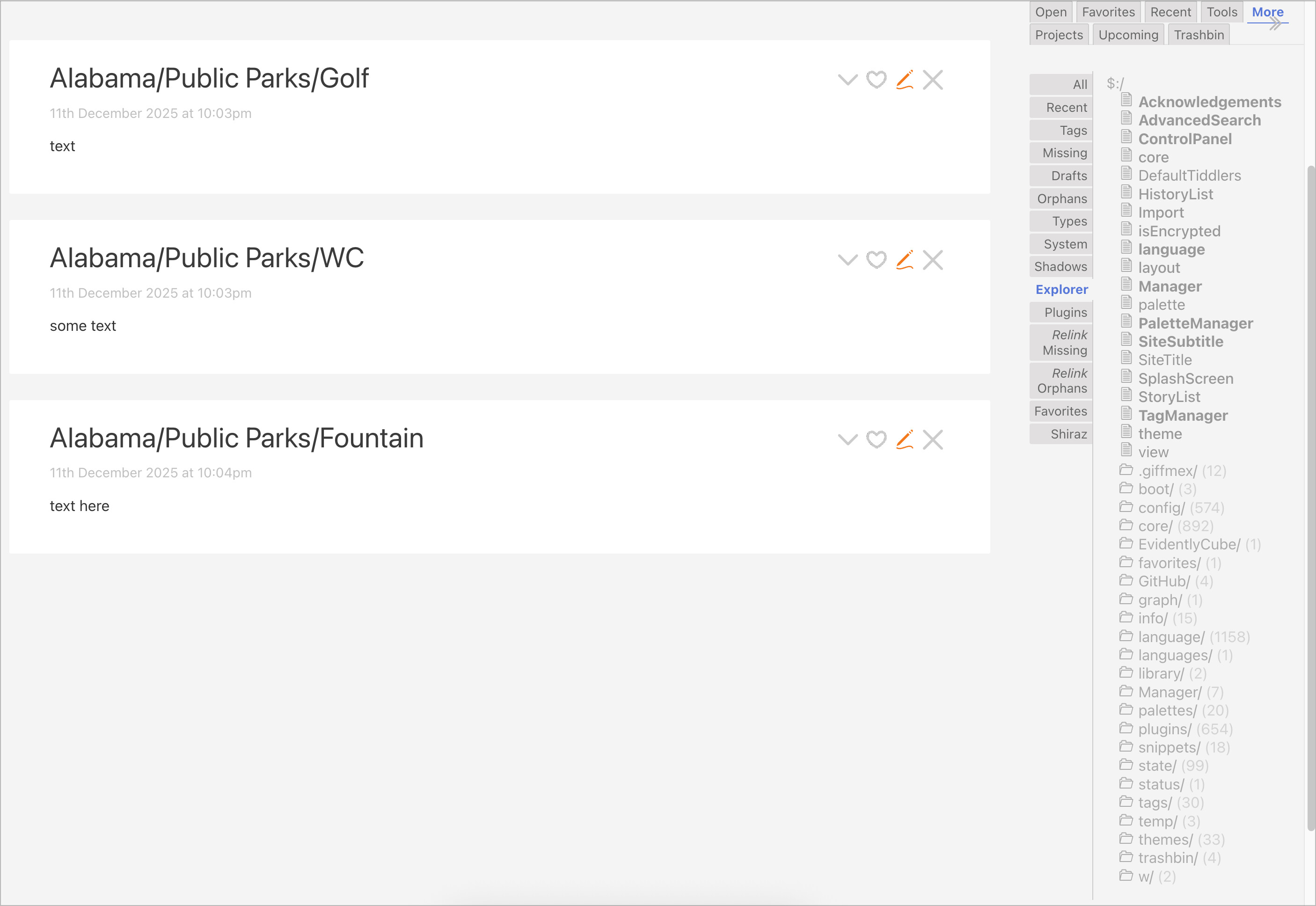Expand the themes/ folder tree item

1165,840
